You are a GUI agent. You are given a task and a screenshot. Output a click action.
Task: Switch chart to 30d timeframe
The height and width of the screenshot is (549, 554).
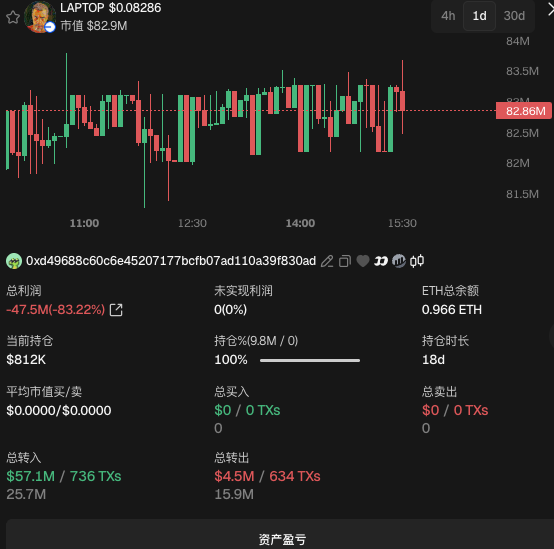(x=514, y=16)
